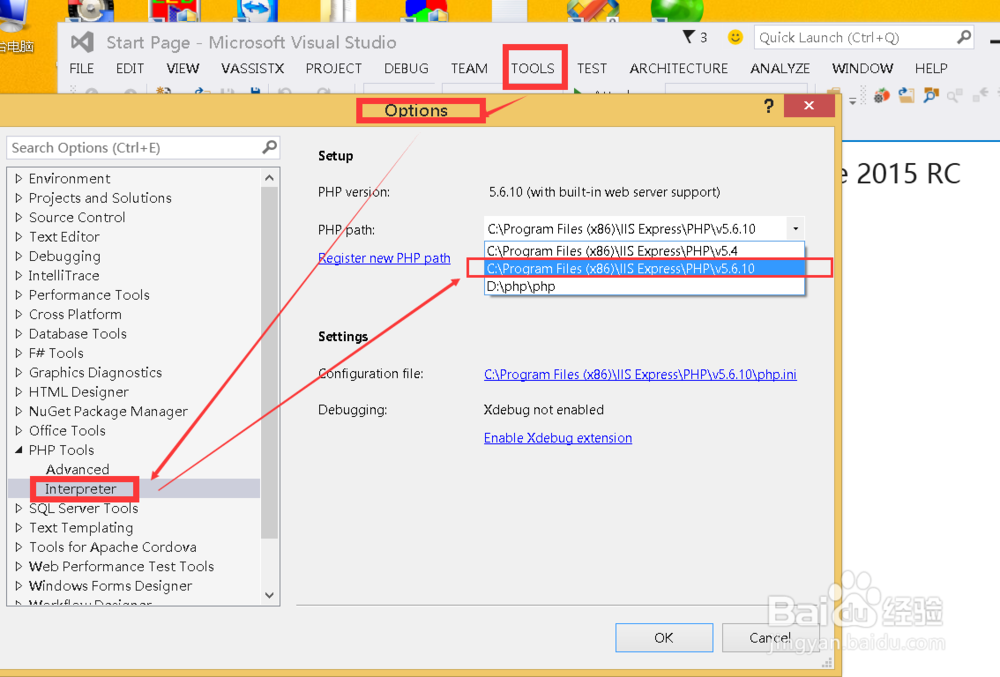Expand the Source Control node arrow
1000x677 pixels.
pos(18,217)
